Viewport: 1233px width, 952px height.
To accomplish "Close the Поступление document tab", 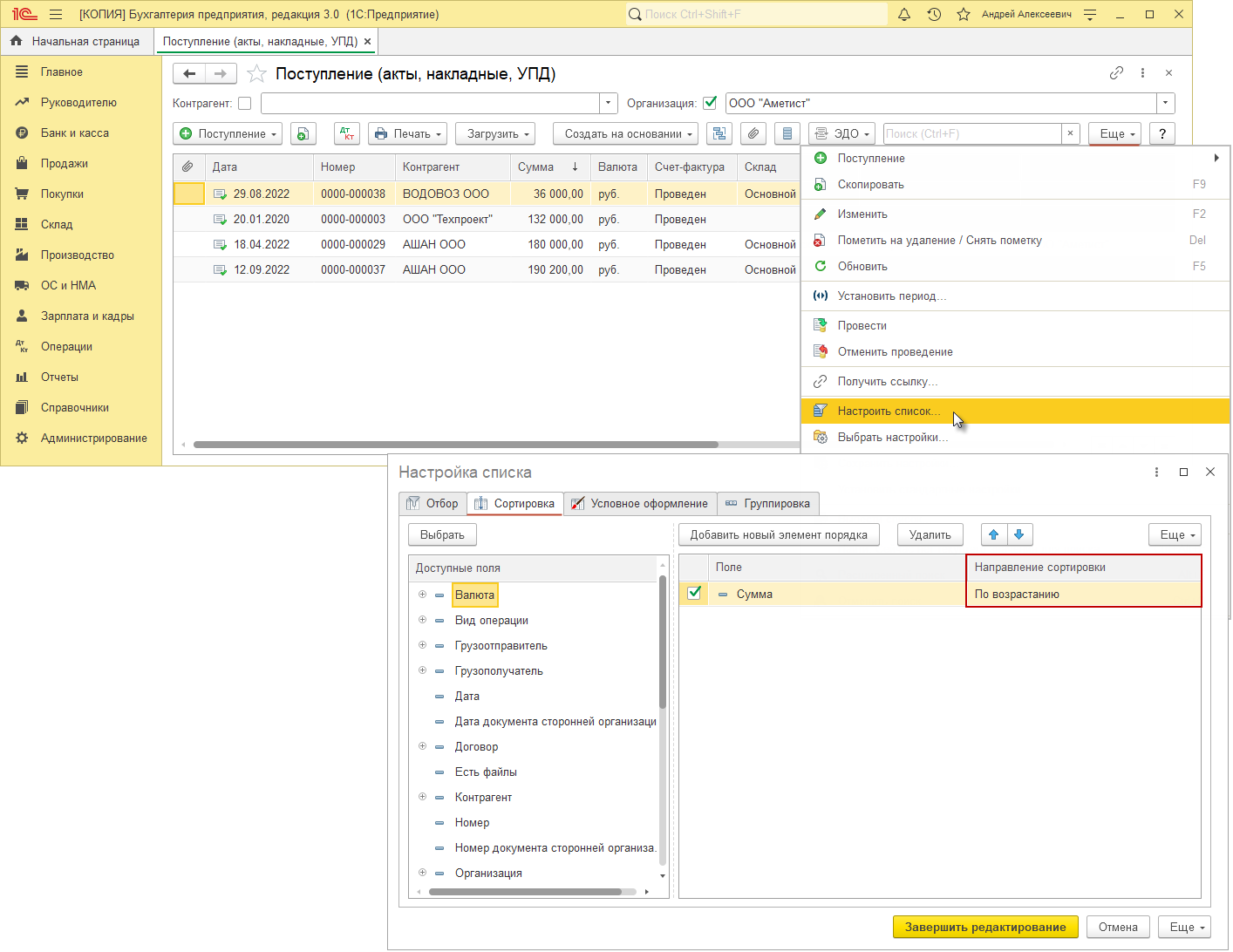I will pos(368,41).
